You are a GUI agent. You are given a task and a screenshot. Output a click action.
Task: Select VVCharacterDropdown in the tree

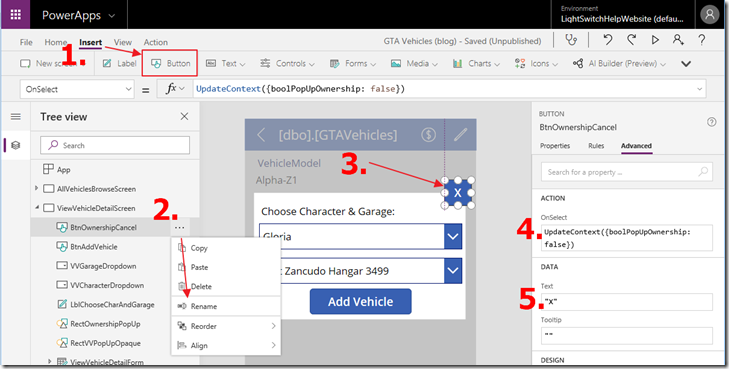point(107,285)
